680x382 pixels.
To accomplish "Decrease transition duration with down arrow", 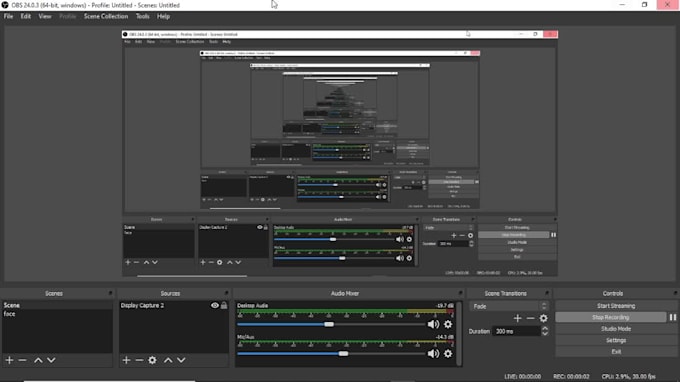I will 545,334.
